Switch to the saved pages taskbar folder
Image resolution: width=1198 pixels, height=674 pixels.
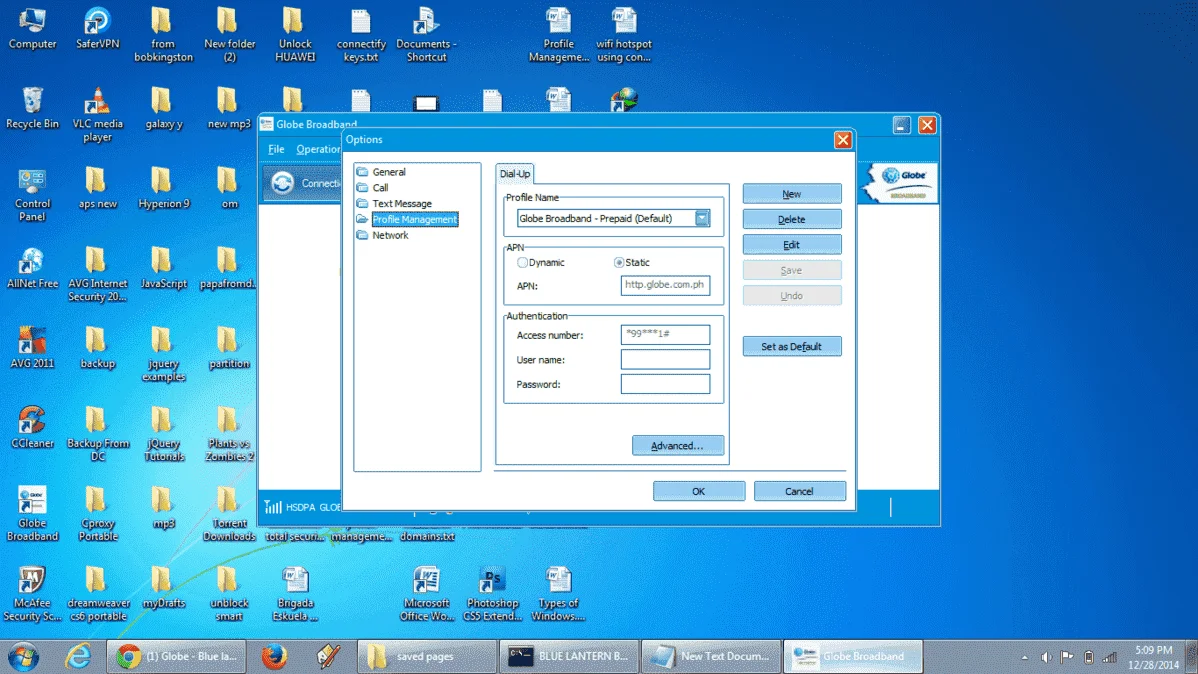[x=426, y=656]
